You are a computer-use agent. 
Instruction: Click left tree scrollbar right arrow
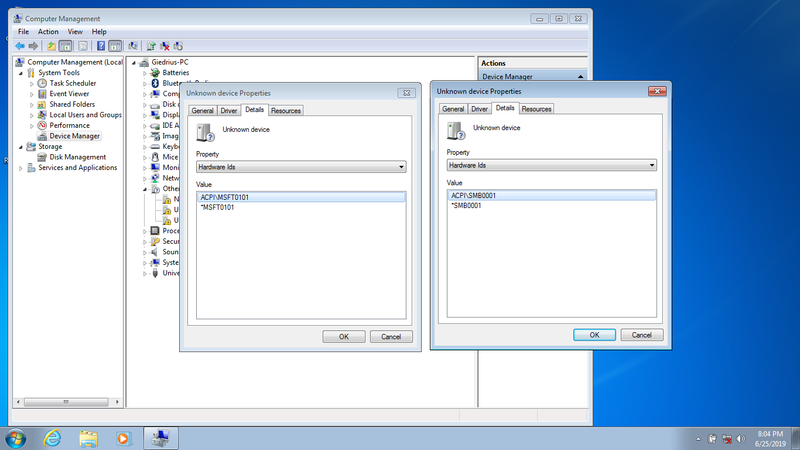tap(117, 402)
